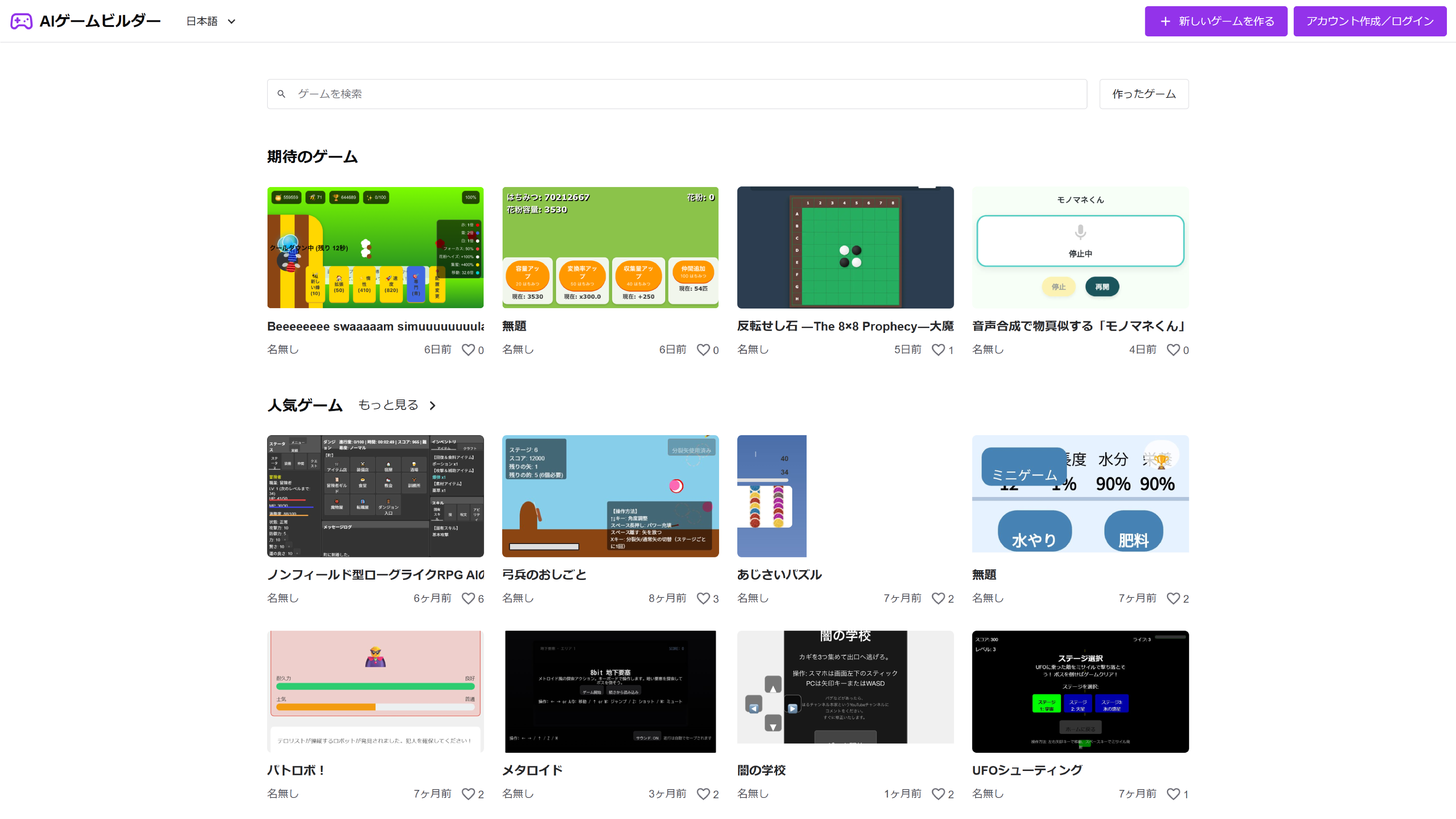
Task: Like the UFOシューティング game with heart icon
Action: pos(1173,794)
